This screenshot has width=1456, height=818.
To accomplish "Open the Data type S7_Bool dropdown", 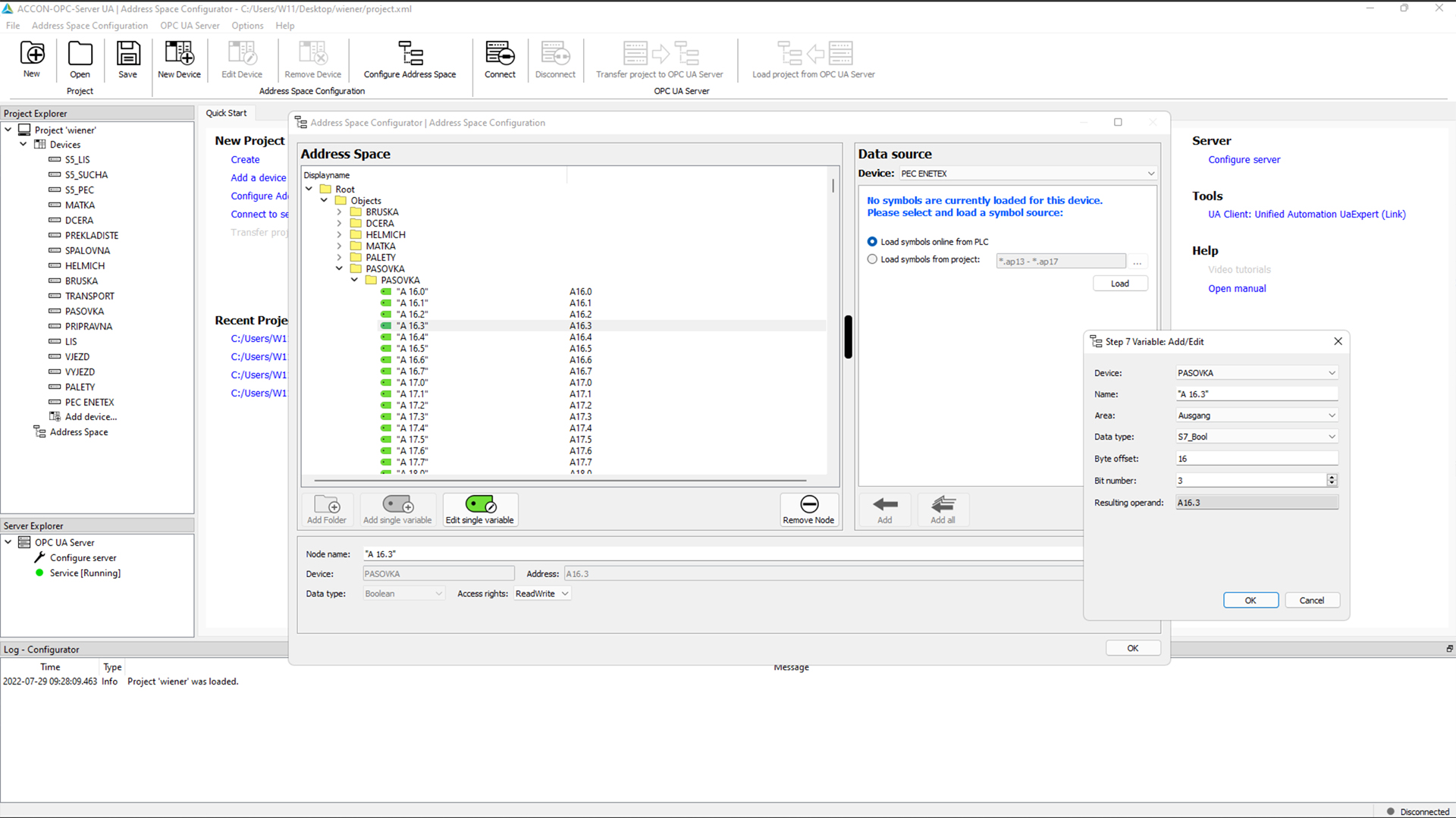I will click(1257, 437).
